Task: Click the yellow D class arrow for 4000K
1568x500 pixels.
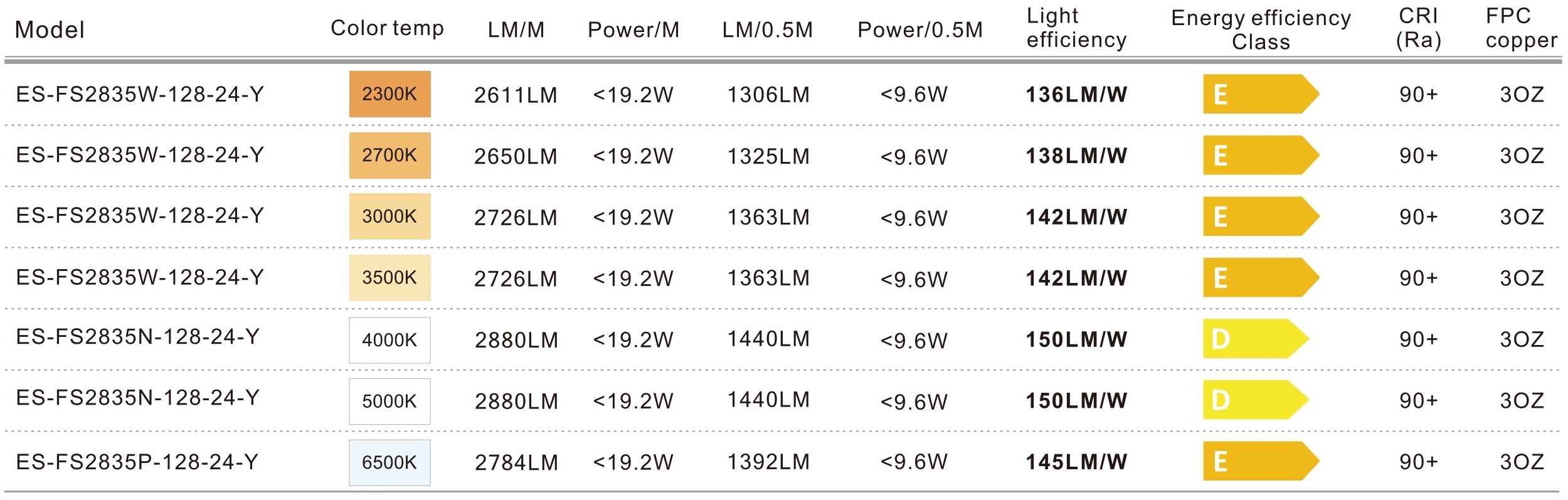Action: pos(1254,339)
